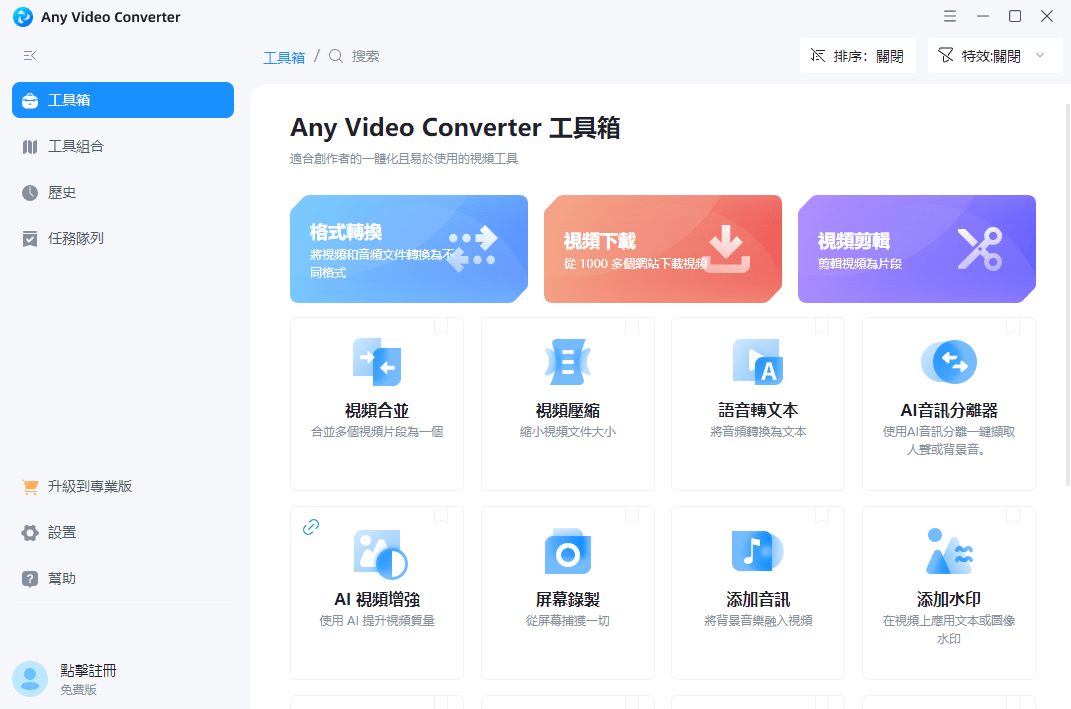
Task: Open the 語音轉文本 speech-to-text icon
Action: (758, 362)
